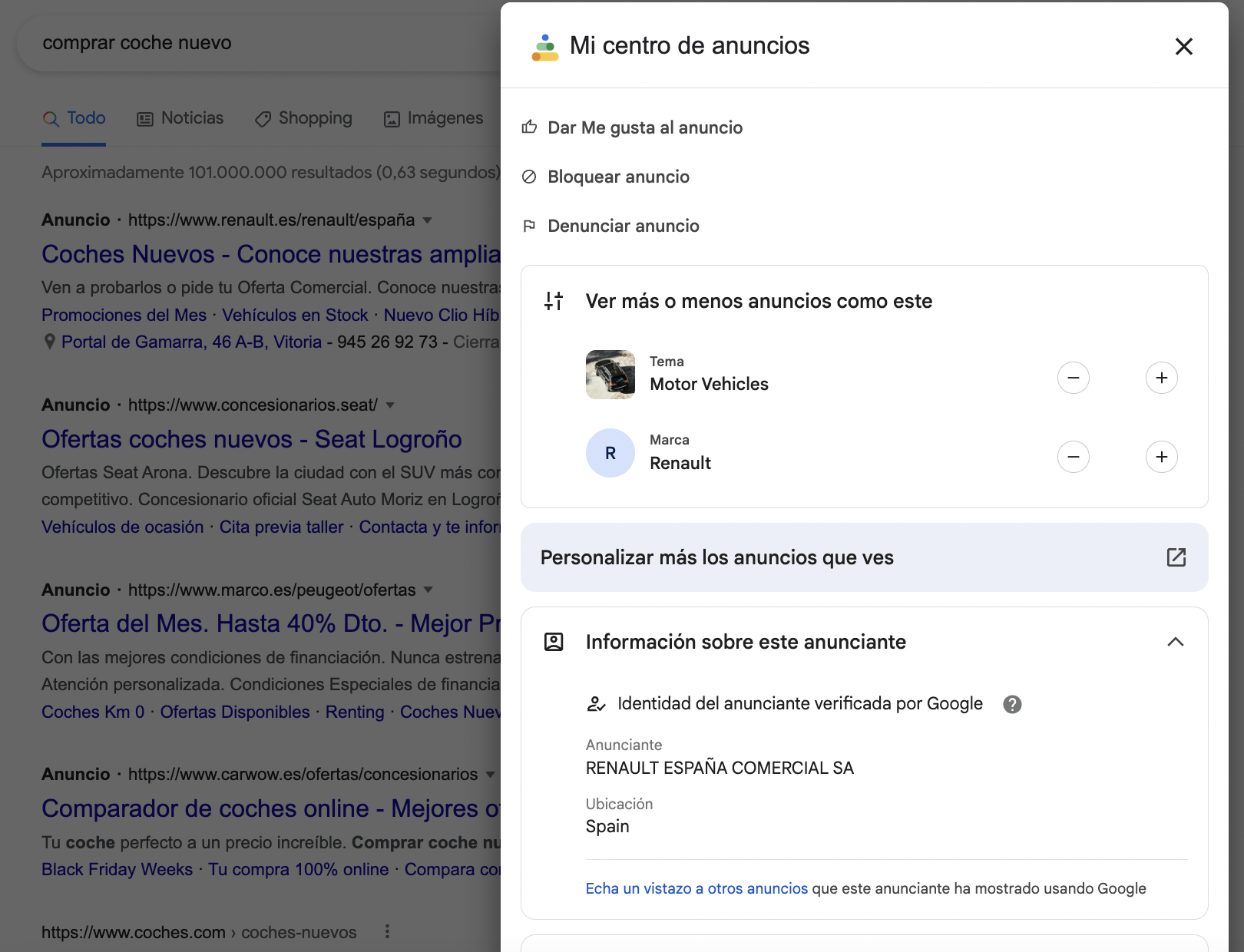Screen dimensions: 1244x952
Task: Click Nuevo Clio sitelink in Renault ad
Action: click(x=442, y=315)
